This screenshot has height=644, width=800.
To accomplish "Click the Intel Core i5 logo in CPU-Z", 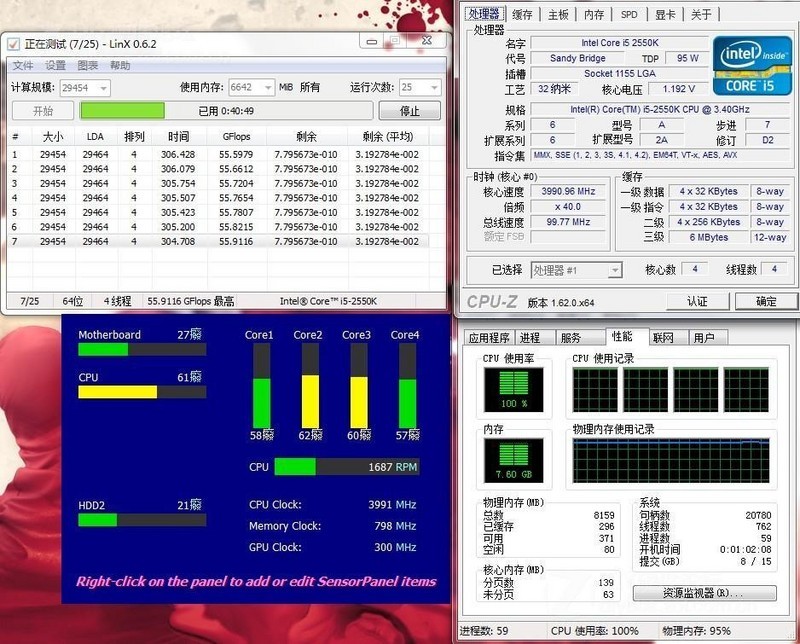I will click(754, 66).
